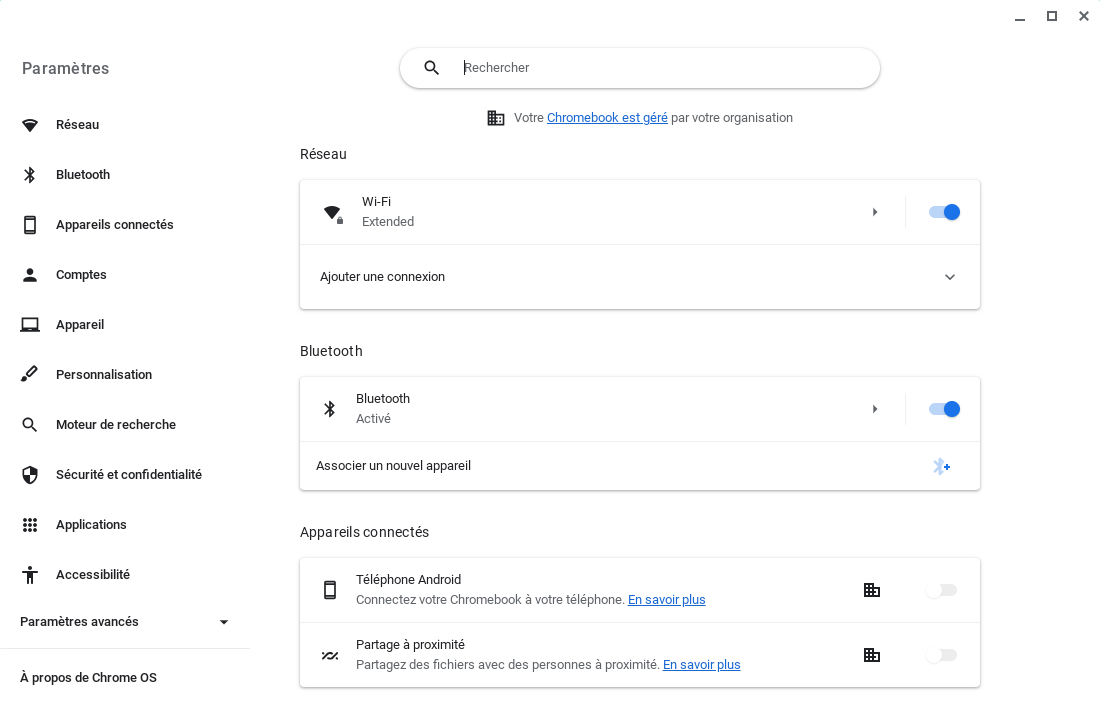Viewport: 1100px width, 707px height.
Task: Disable the Wi-Fi toggle
Action: tap(943, 212)
